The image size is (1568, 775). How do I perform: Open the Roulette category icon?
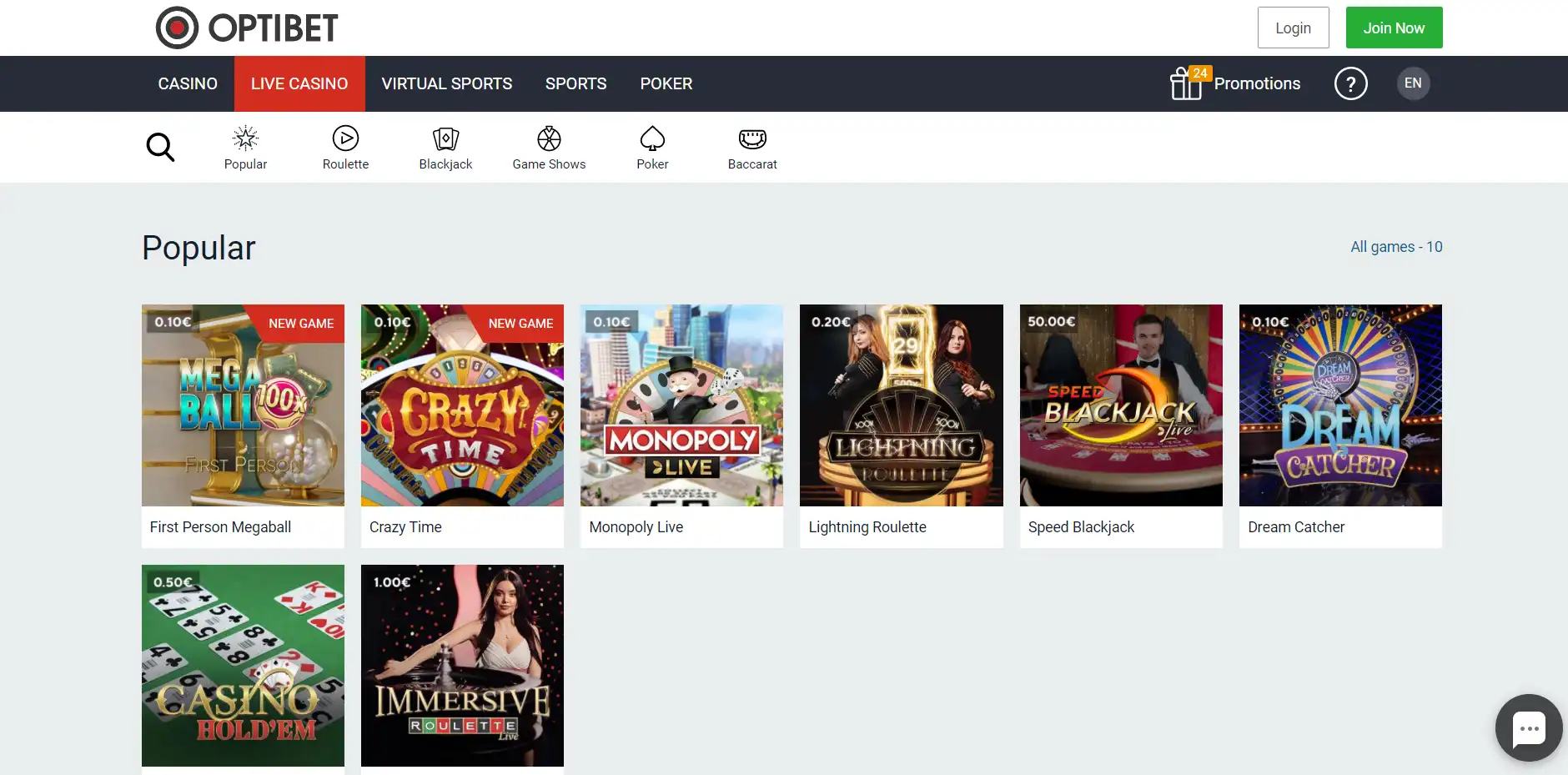345,138
